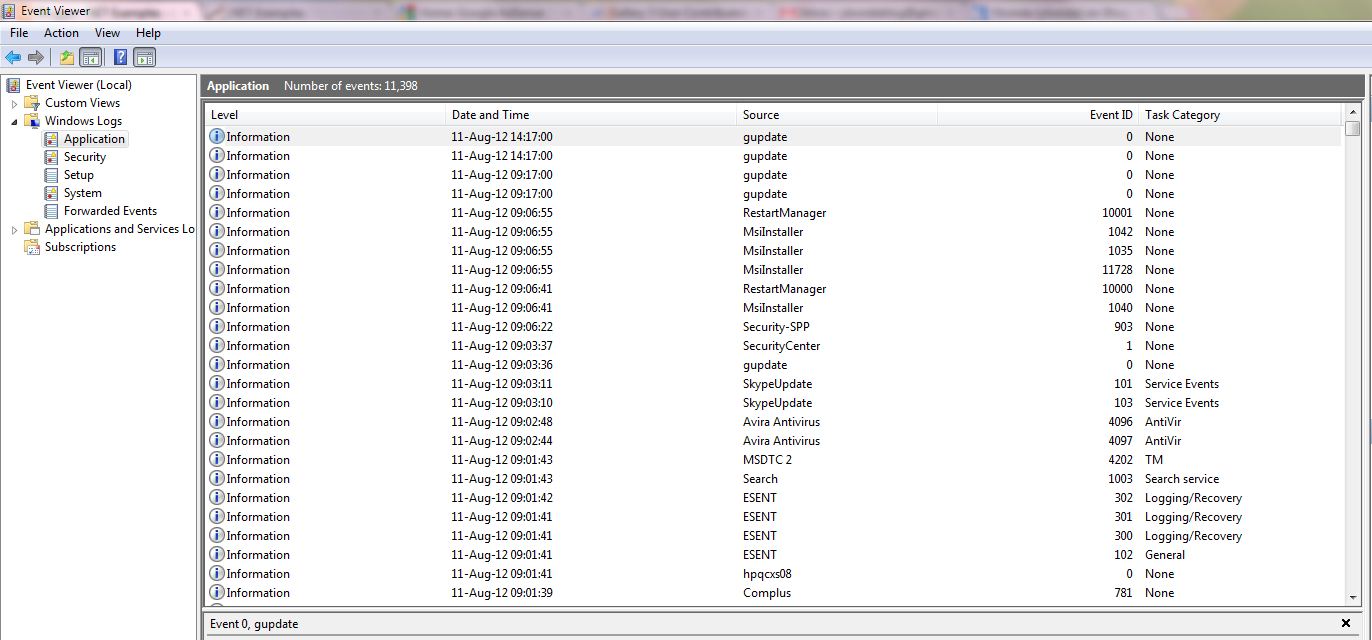Click info icon of hpqcxs08 row
The height and width of the screenshot is (640, 1372).
point(217,573)
